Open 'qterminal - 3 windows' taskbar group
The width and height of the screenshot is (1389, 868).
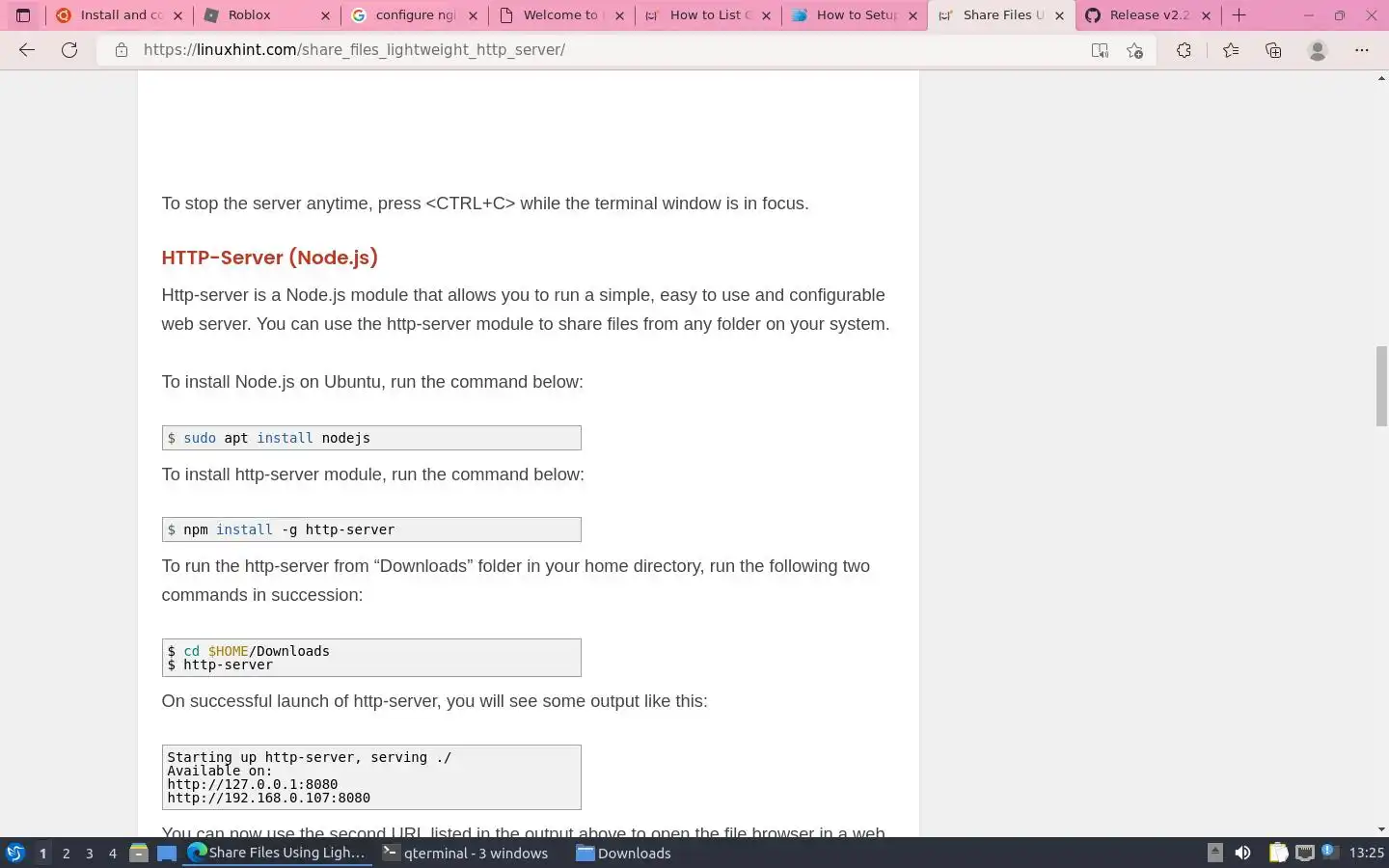(466, 853)
